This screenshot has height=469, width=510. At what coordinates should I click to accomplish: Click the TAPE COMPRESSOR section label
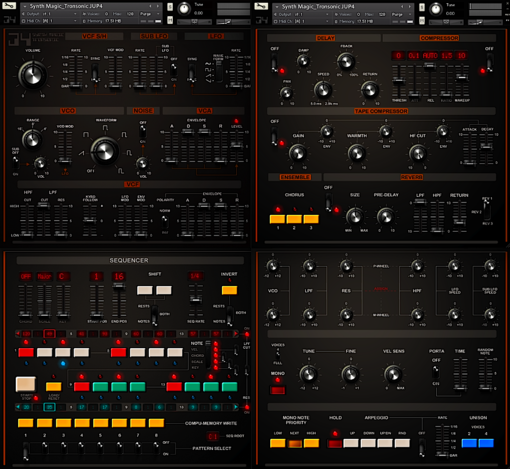pos(381,111)
